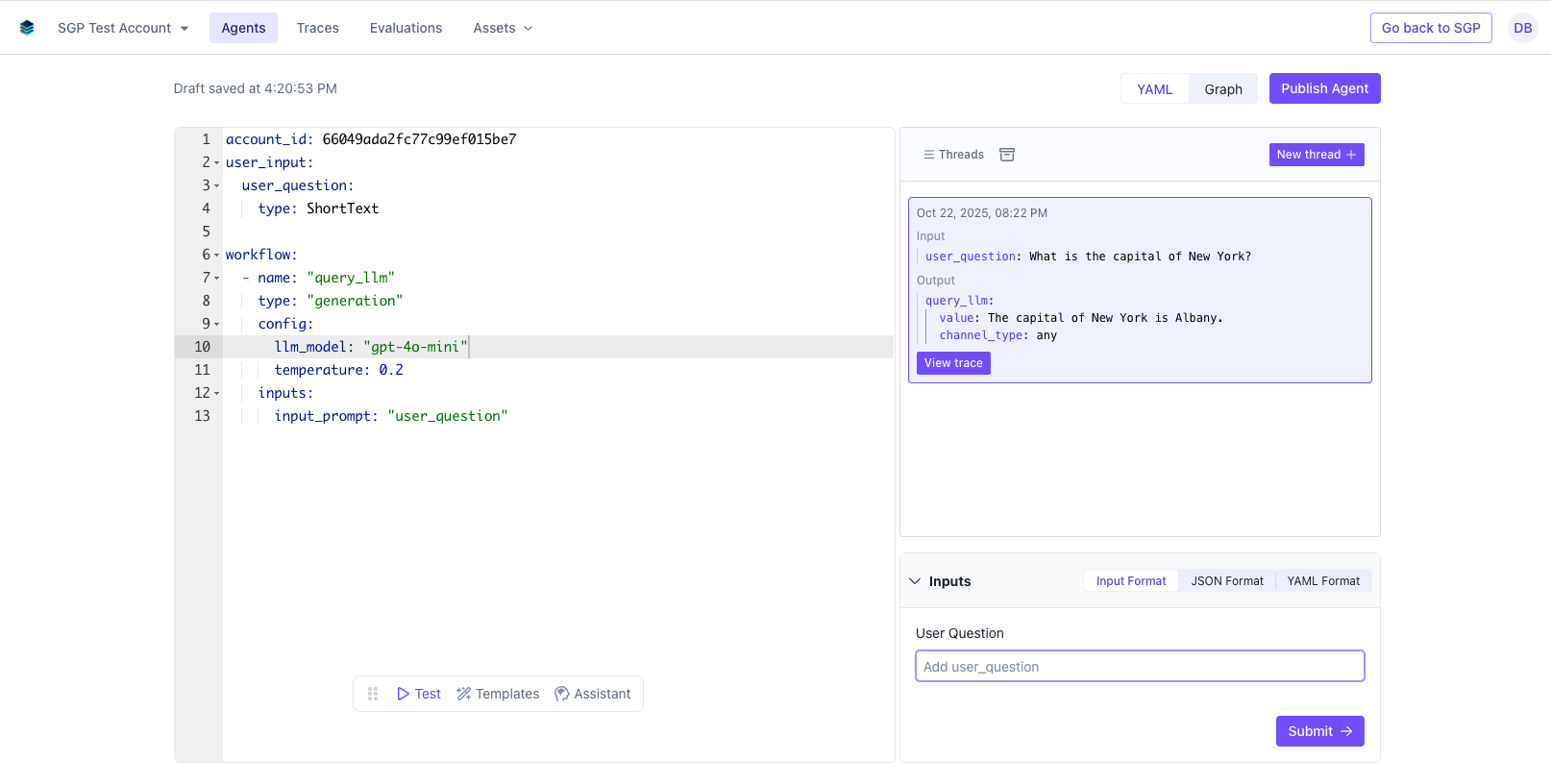This screenshot has width=1551, height=784.
Task: Start a New thread
Action: [1317, 155]
